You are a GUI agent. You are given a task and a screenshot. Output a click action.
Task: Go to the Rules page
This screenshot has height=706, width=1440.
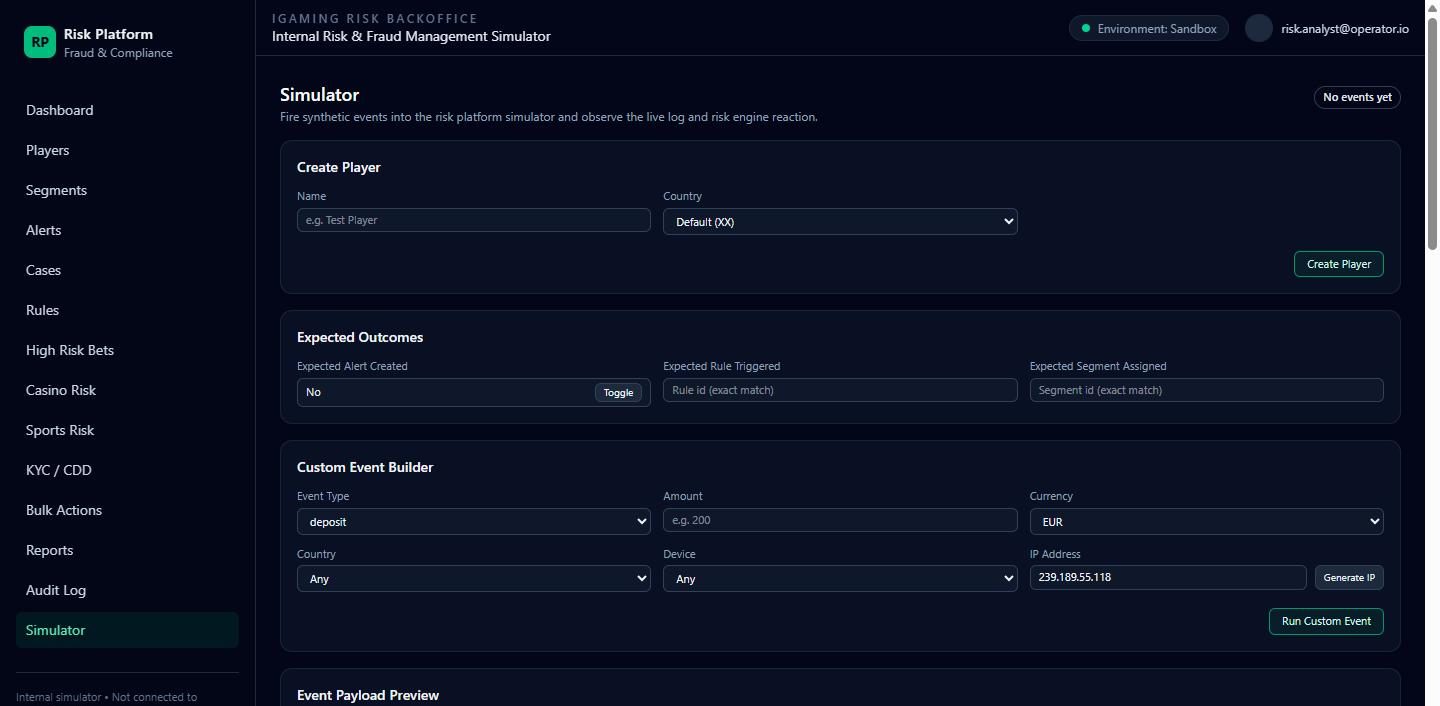tap(127, 310)
